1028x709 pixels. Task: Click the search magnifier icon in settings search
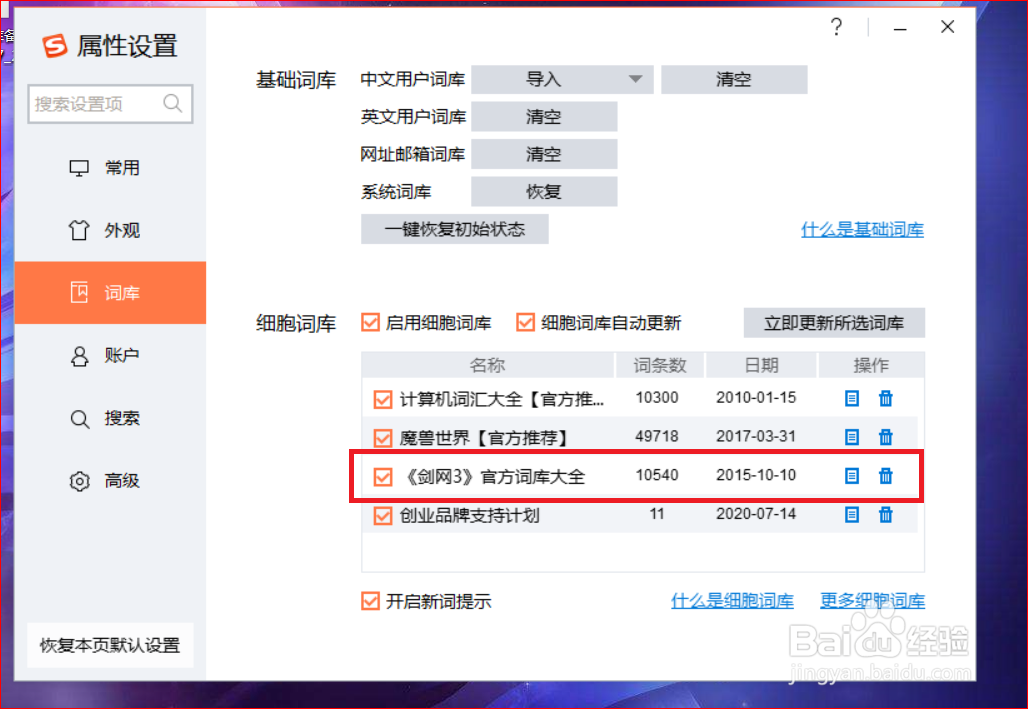[x=173, y=104]
